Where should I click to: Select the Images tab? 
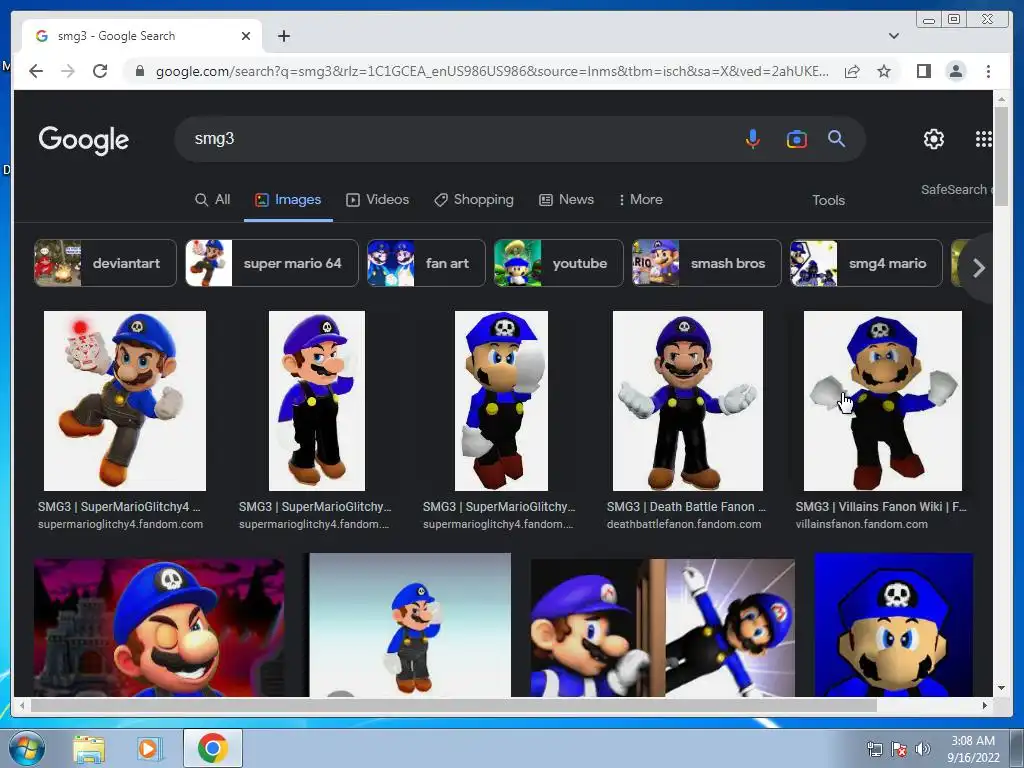[288, 200]
